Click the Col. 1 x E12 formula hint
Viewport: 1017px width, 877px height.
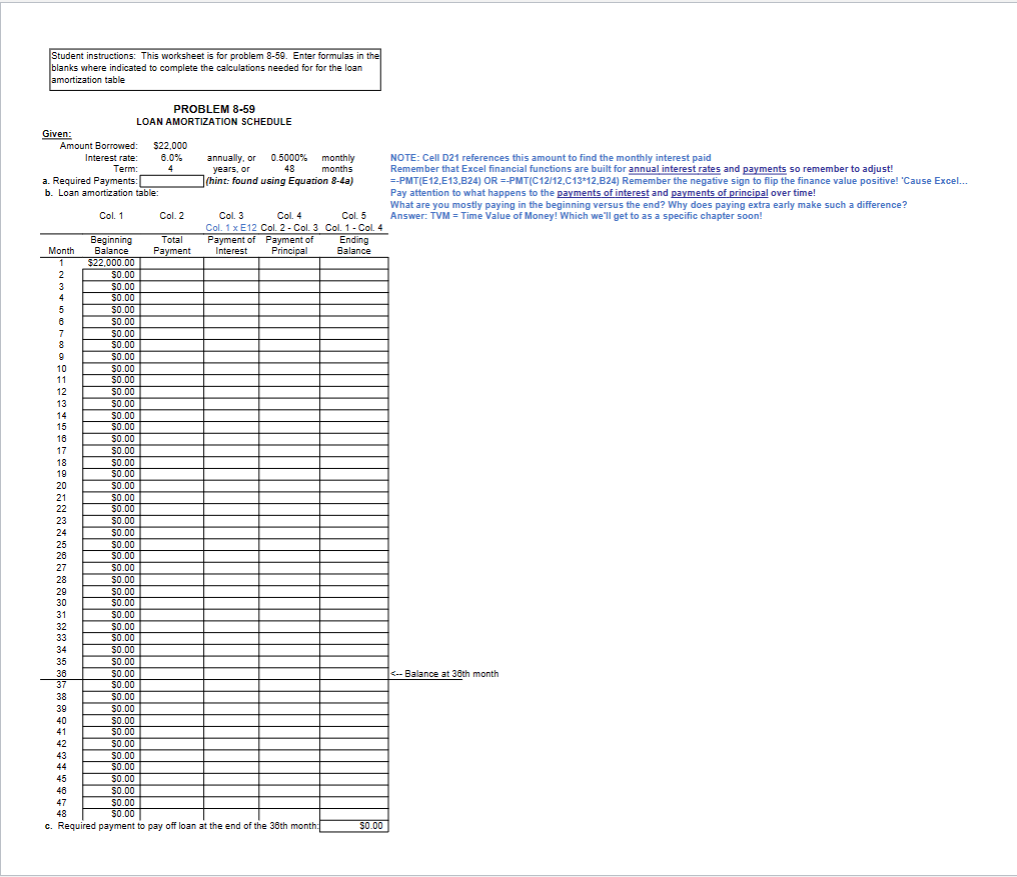click(231, 227)
